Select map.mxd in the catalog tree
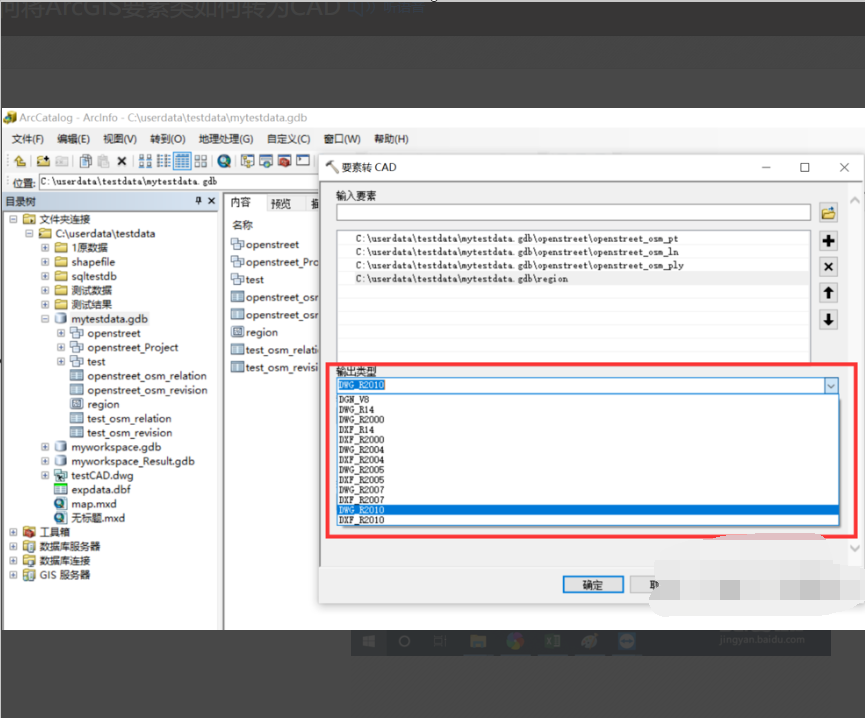The image size is (865, 718). [x=94, y=504]
